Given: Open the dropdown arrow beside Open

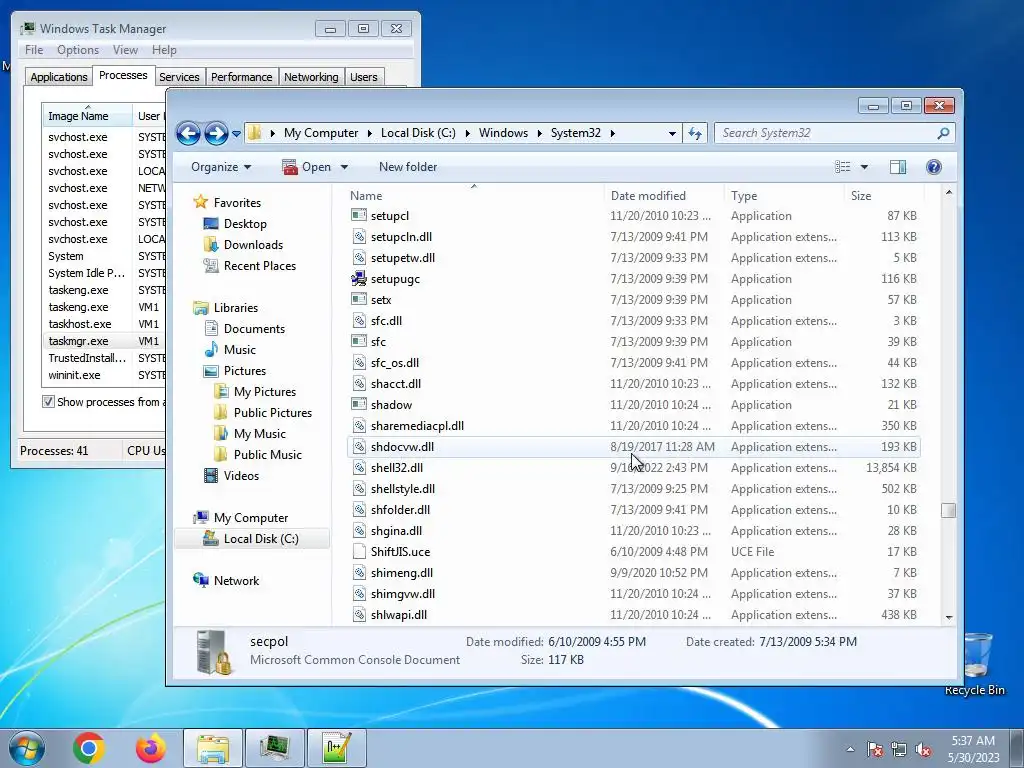Looking at the screenshot, I should 344,167.
